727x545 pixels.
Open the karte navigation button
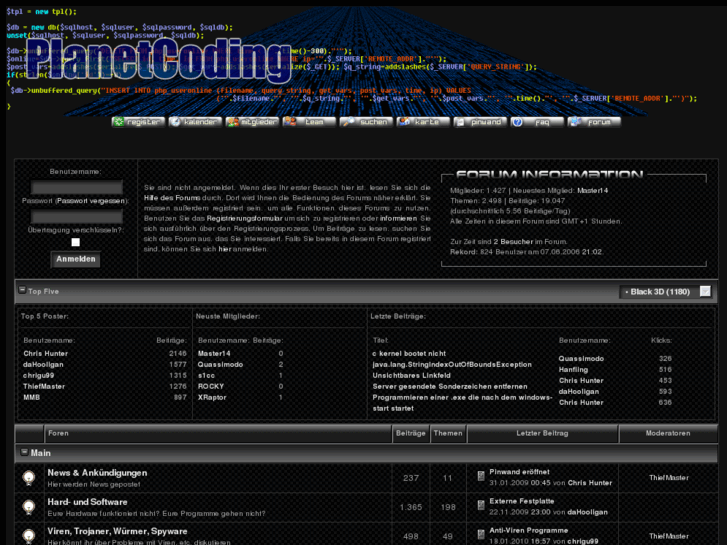(423, 122)
